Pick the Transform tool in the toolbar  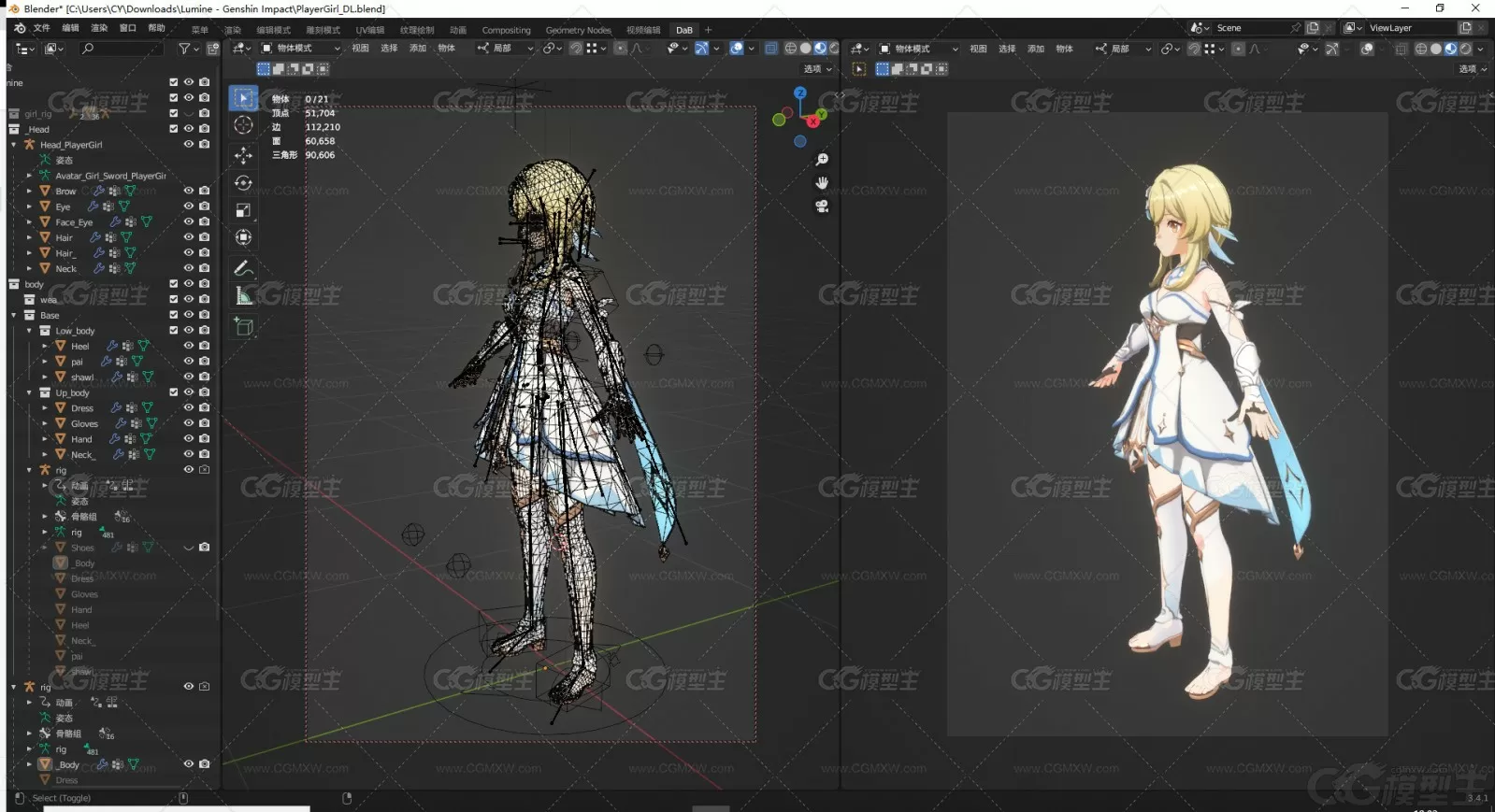243,237
